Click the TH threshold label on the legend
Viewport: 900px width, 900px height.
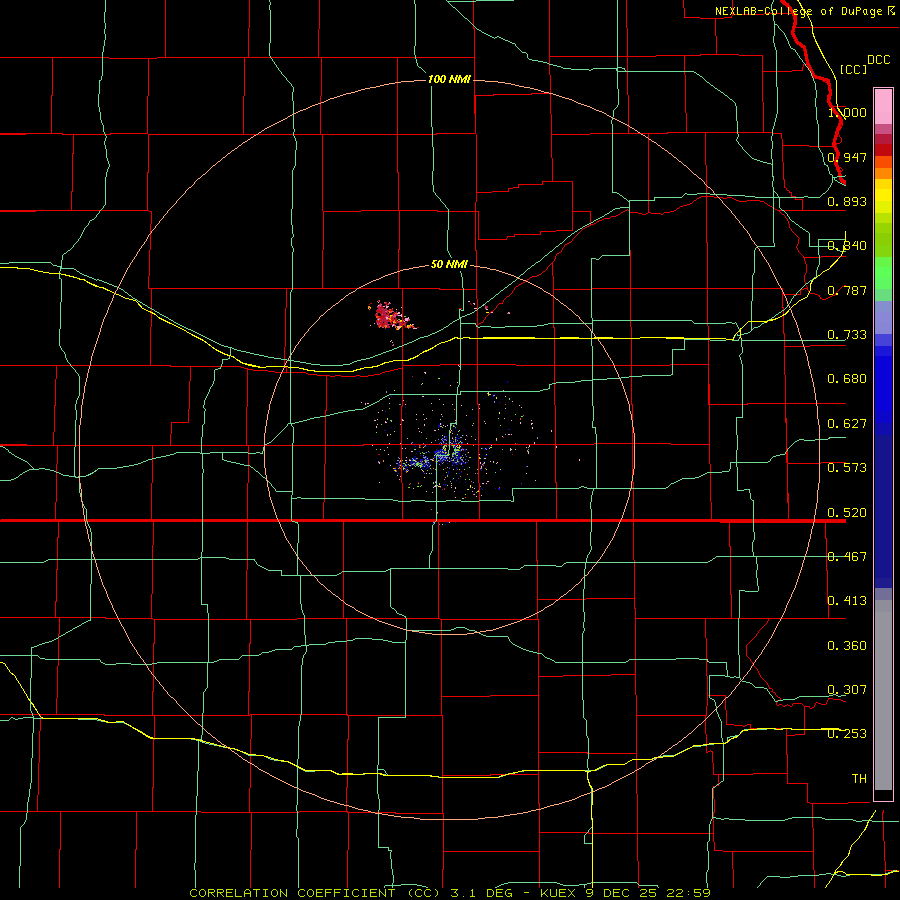859,779
